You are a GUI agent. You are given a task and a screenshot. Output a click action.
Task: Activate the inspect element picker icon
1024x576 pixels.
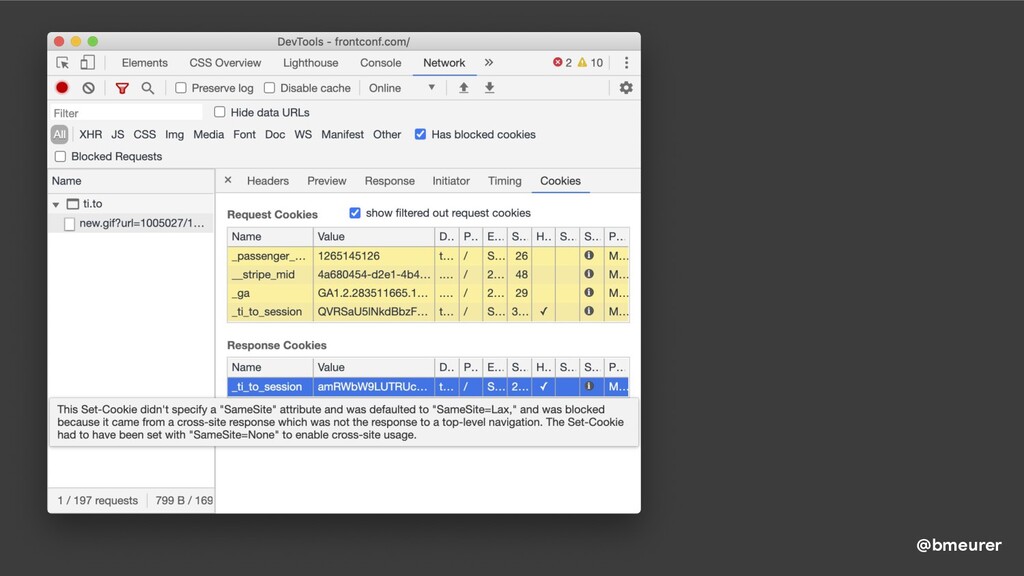[x=63, y=63]
